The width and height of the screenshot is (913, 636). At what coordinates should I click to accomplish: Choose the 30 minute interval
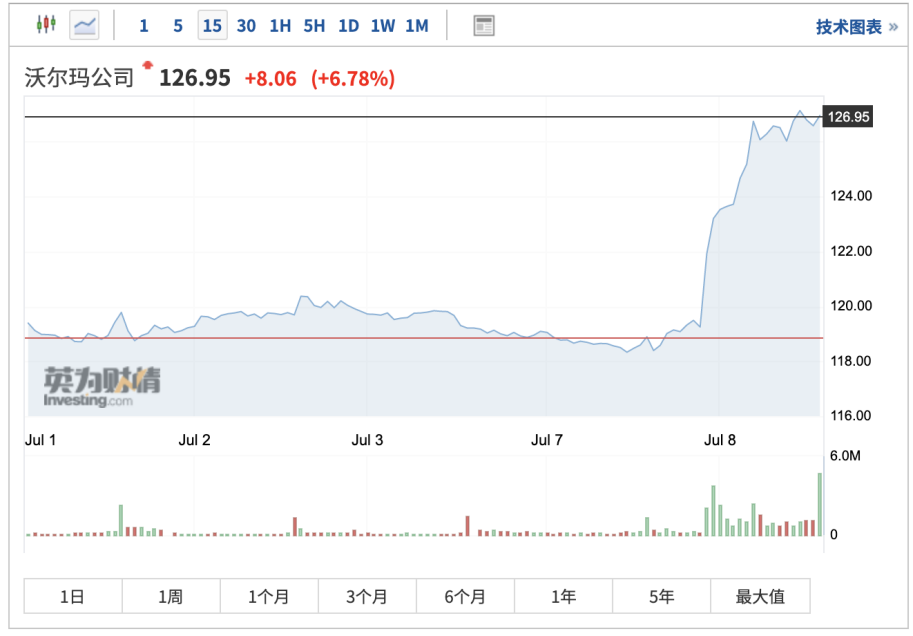coord(246,26)
